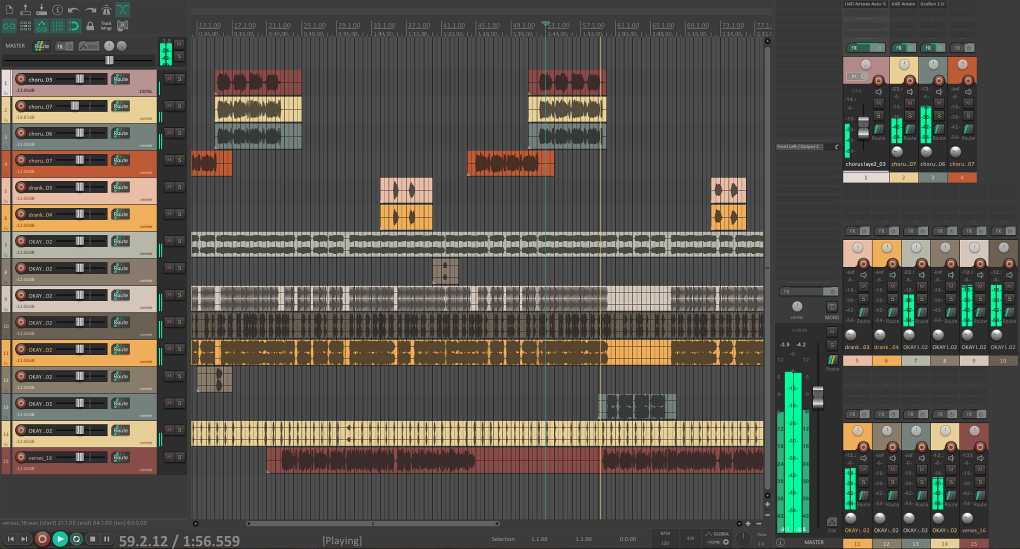This screenshot has width=1020, height=549.
Task: Toggle item grouping link icon
Action: [x=9, y=26]
